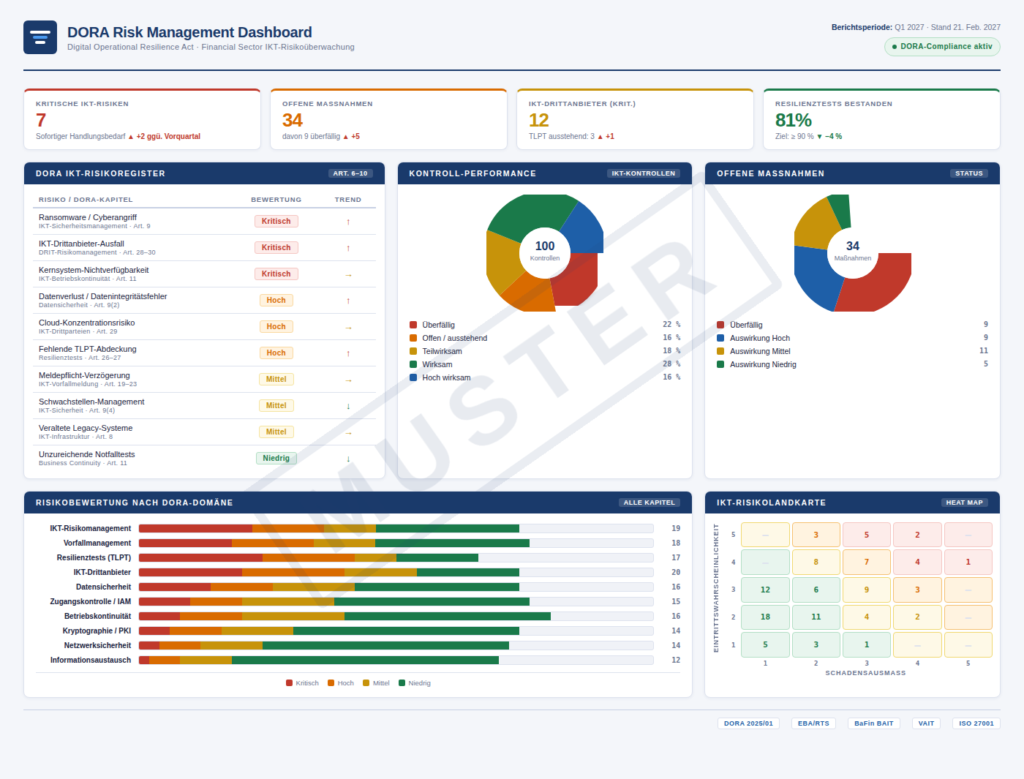Screen dimensions: 1024x779
Task: Click the ALLE KAPITEL badge on Risikobewertung panel
Action: (652, 502)
